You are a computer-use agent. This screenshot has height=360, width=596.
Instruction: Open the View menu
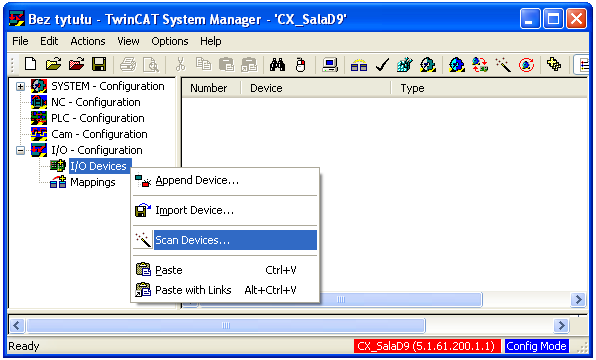128,41
